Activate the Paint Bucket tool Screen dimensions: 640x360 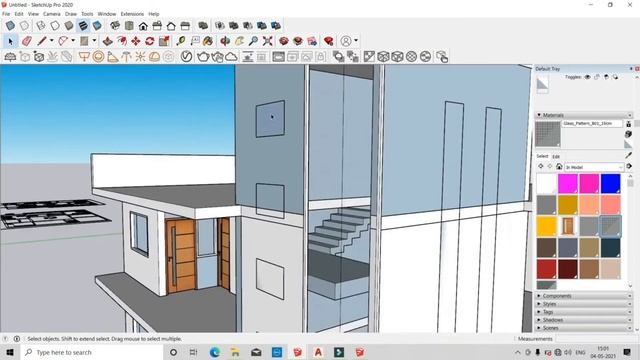click(x=208, y=41)
